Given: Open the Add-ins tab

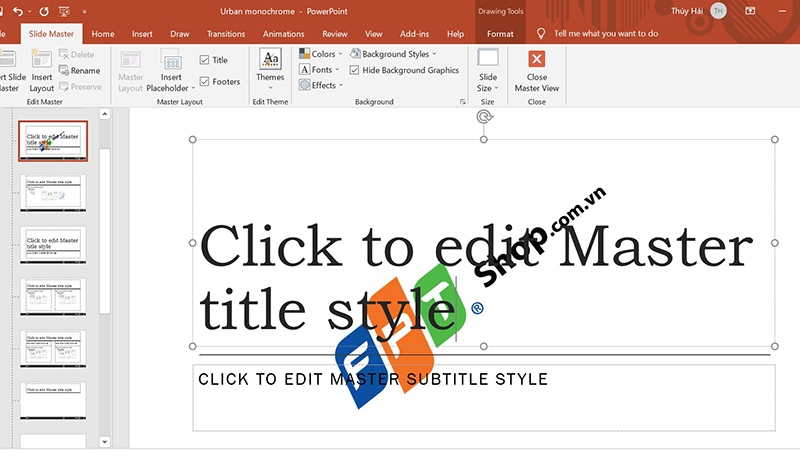Looking at the screenshot, I should (414, 34).
